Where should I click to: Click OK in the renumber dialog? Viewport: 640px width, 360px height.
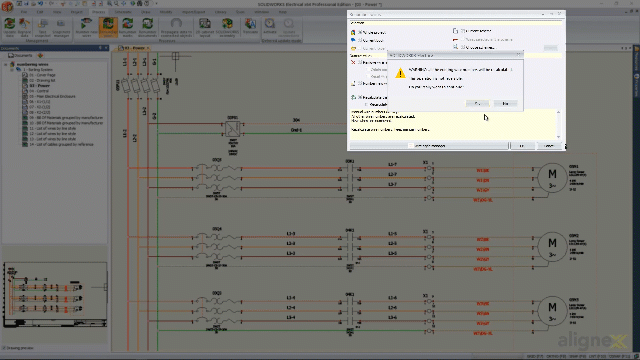pyautogui.click(x=522, y=146)
